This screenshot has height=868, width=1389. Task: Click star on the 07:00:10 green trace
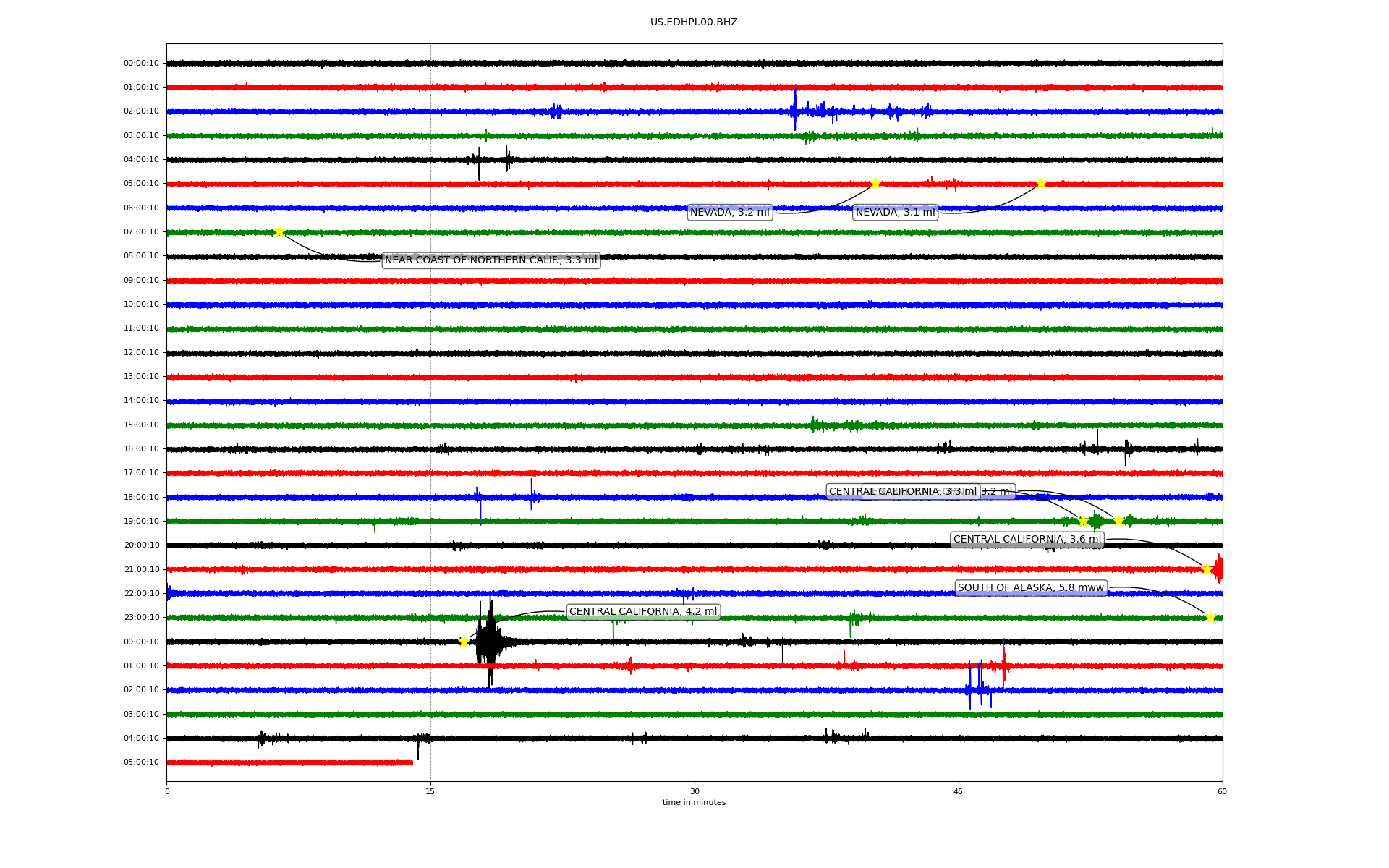(279, 231)
